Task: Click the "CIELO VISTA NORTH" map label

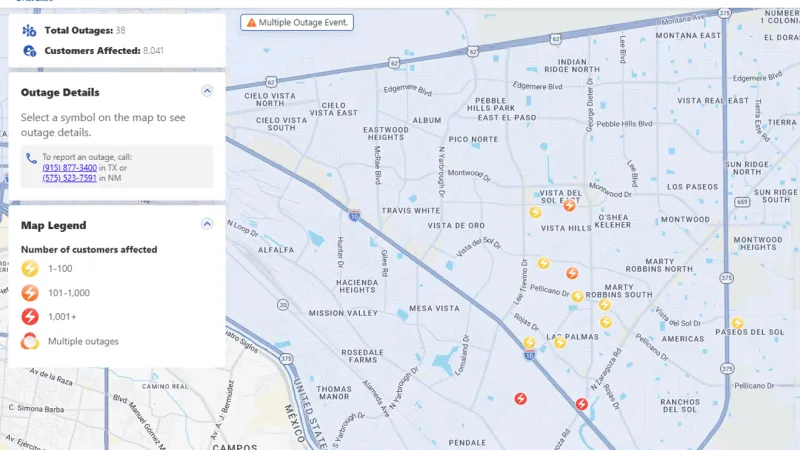Action: click(270, 99)
